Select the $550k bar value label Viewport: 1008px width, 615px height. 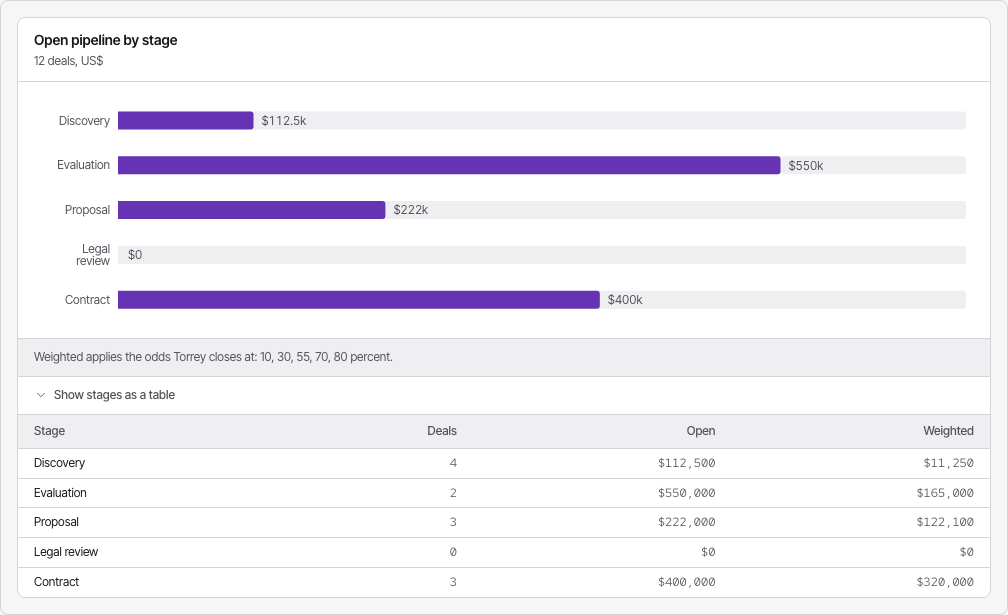pos(806,166)
